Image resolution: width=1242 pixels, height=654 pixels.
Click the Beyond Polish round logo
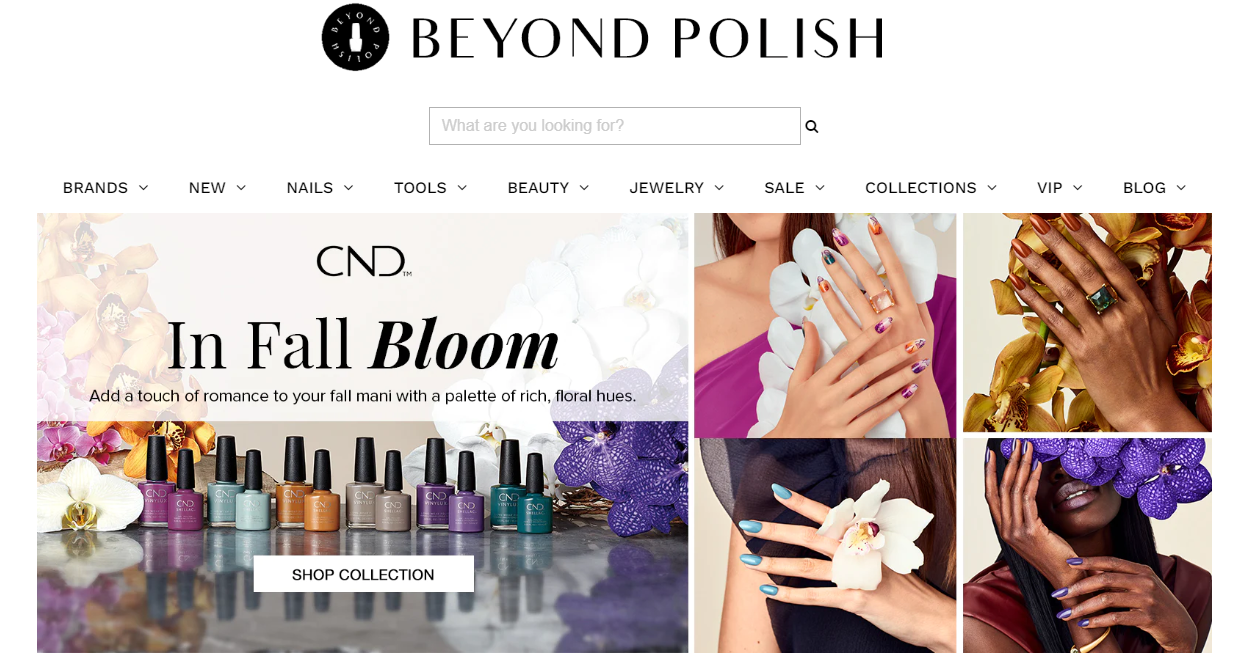(355, 37)
